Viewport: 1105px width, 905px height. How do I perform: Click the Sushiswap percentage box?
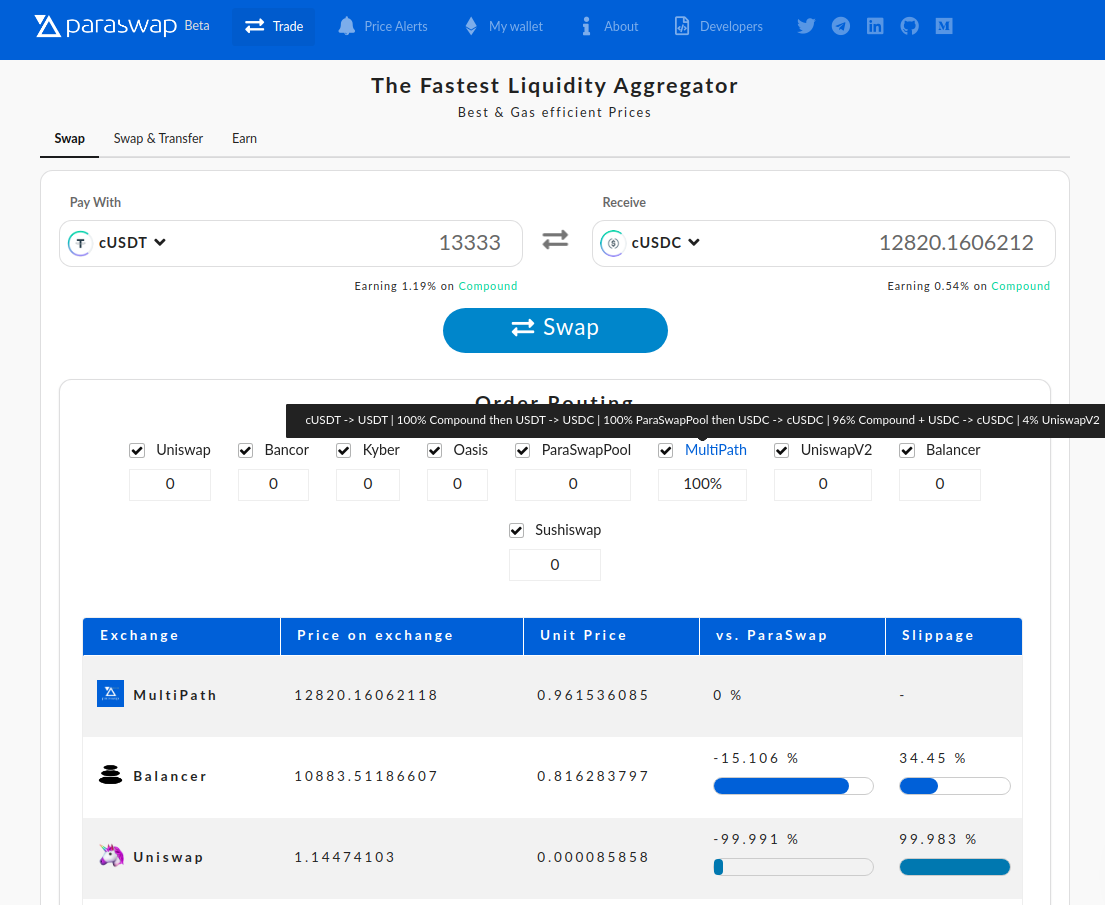(555, 565)
